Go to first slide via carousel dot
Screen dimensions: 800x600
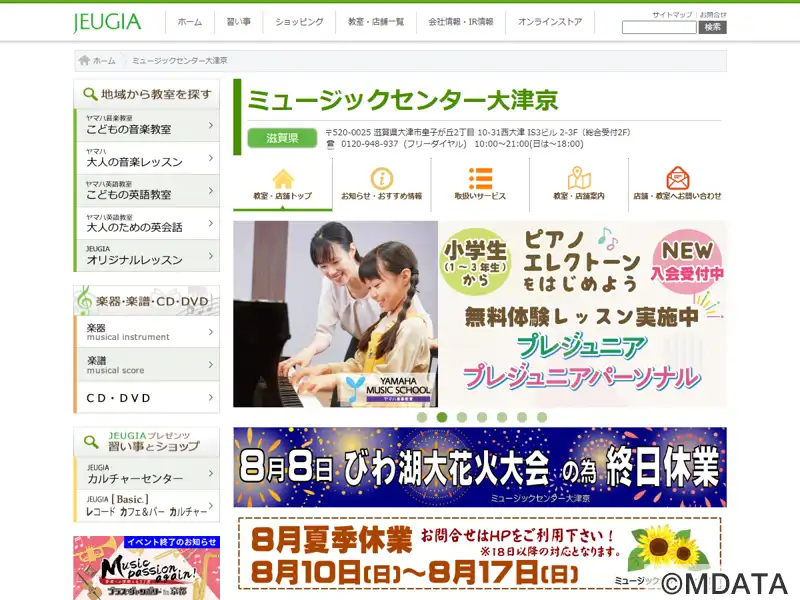(x=422, y=417)
